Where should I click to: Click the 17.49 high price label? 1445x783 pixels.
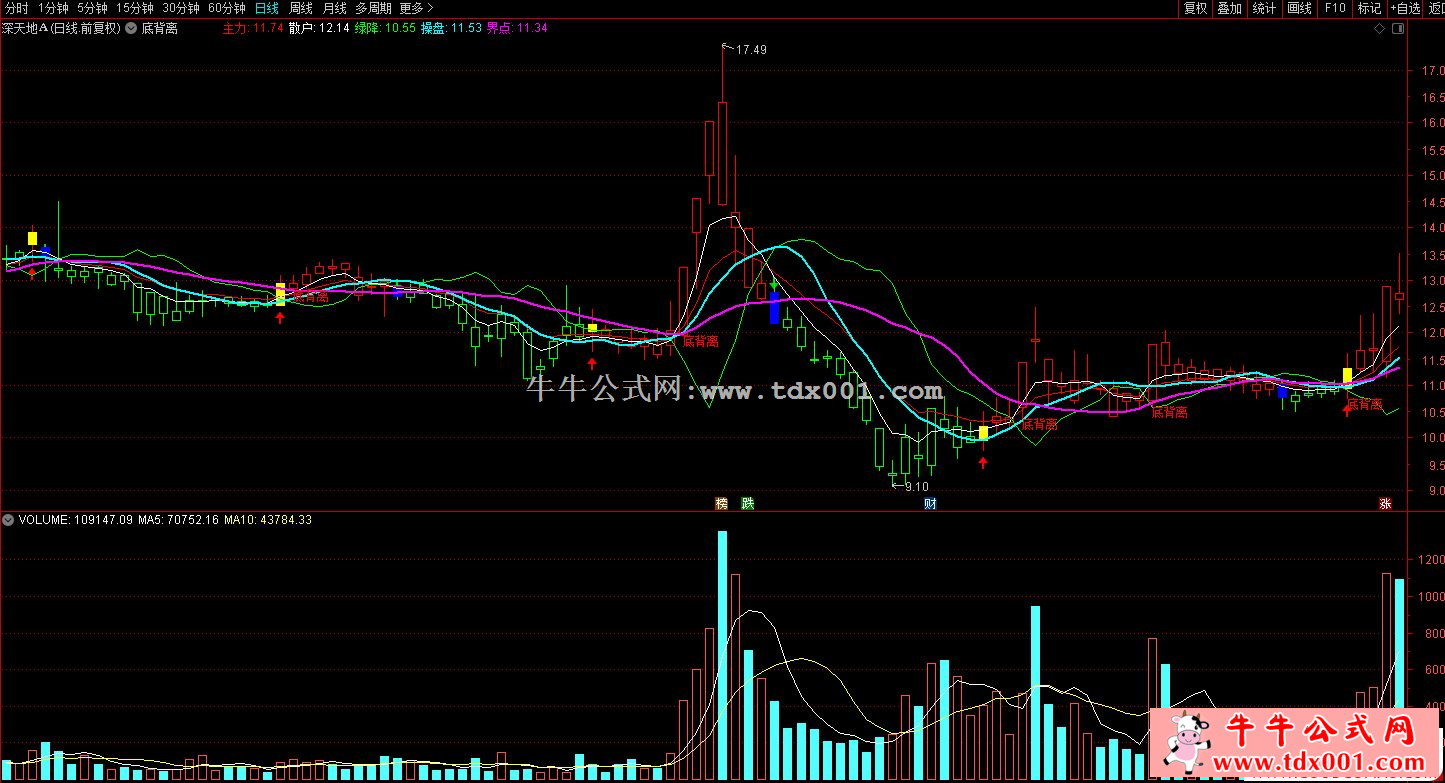(x=751, y=49)
